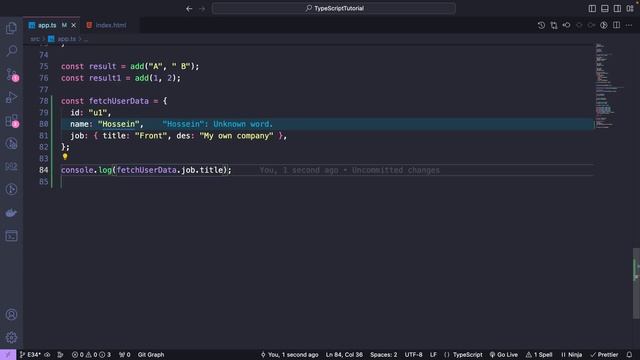Go back with the left arrow

[189, 8]
